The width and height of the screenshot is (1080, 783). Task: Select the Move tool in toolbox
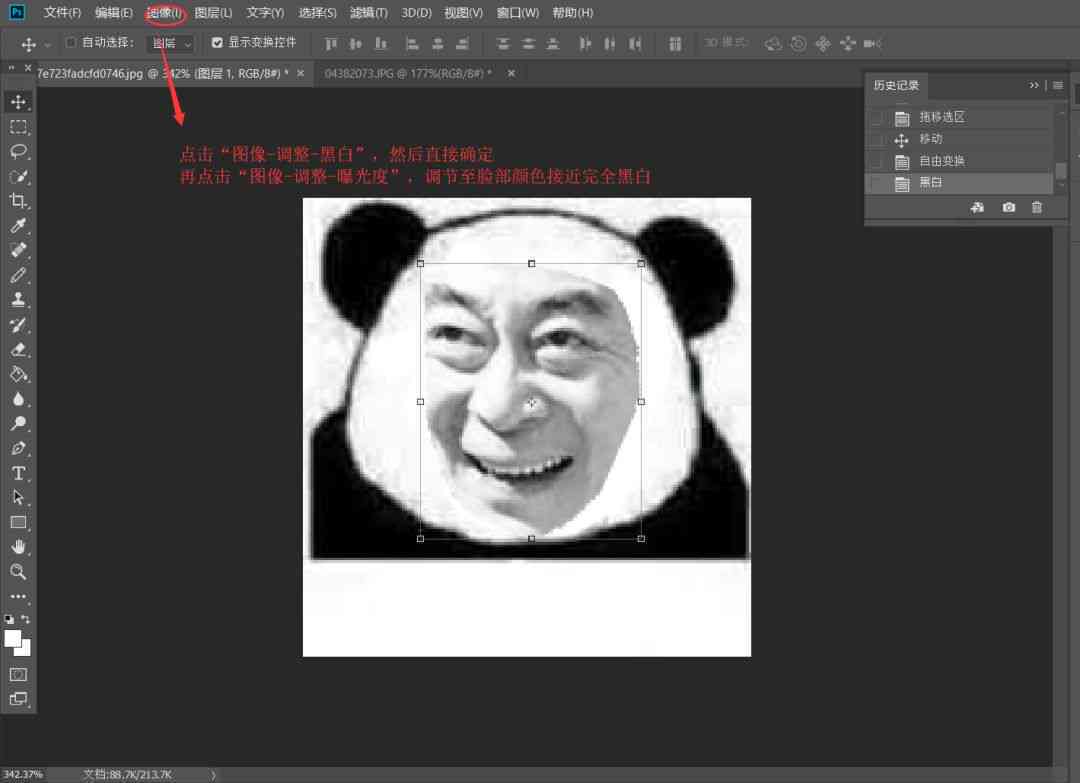tap(19, 102)
